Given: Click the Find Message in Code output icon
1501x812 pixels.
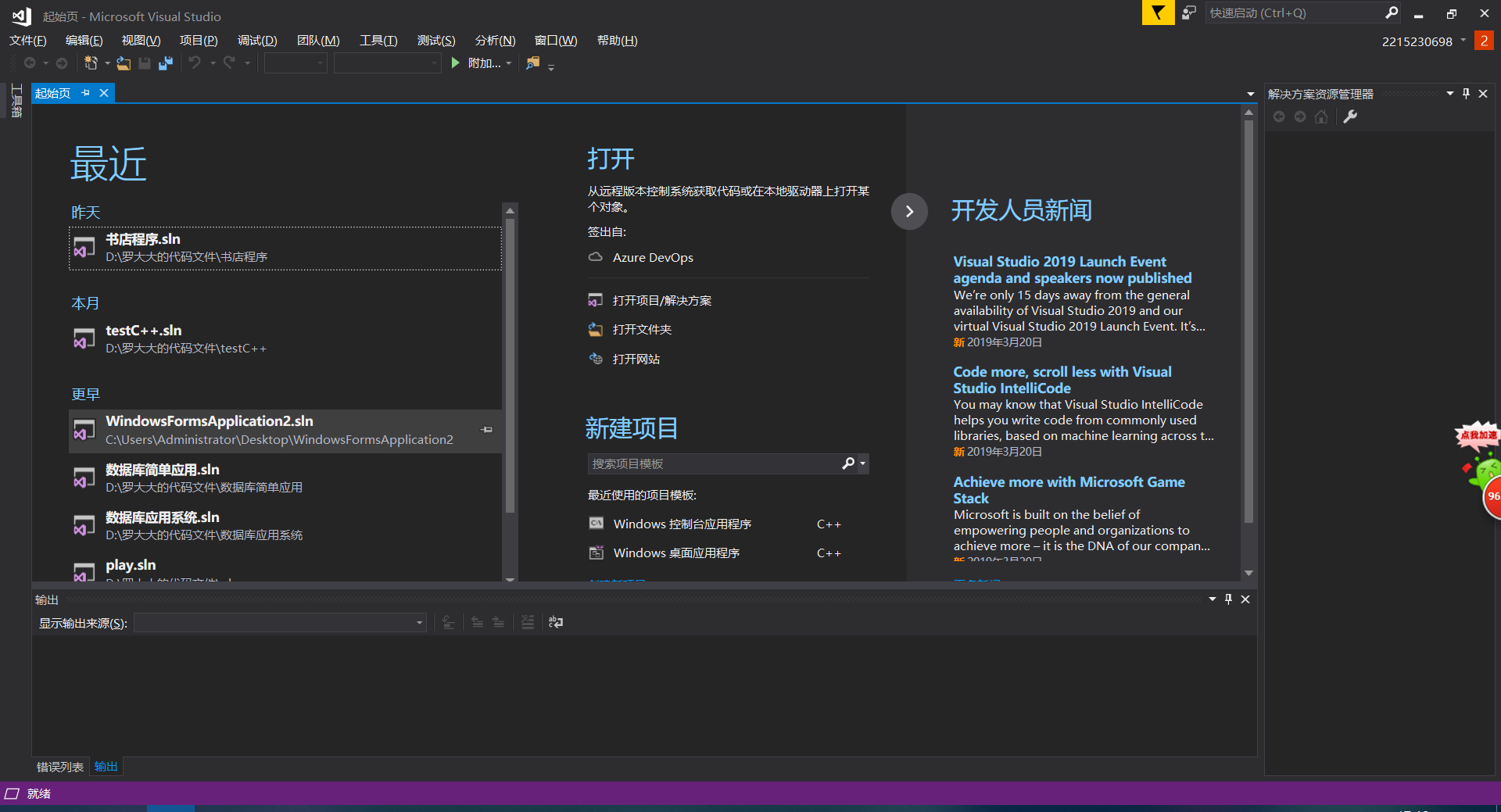Looking at the screenshot, I should click(448, 622).
